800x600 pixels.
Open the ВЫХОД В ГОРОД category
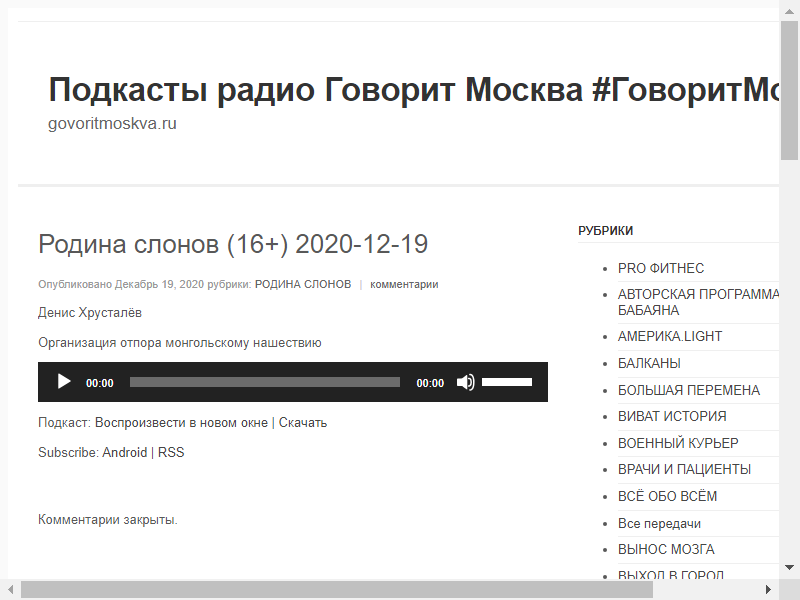pyautogui.click(x=670, y=574)
